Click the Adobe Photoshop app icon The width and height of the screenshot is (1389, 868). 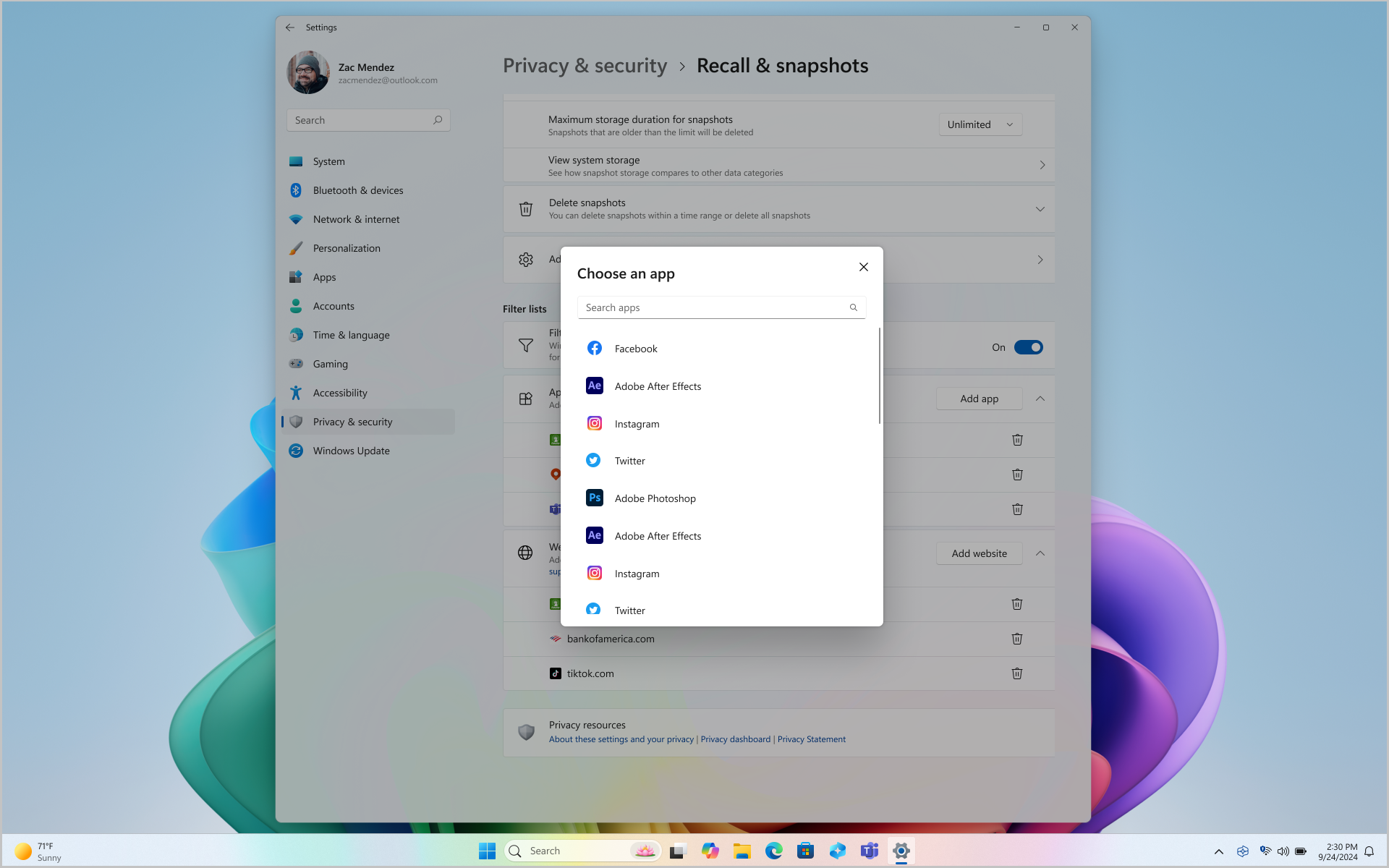click(x=593, y=497)
